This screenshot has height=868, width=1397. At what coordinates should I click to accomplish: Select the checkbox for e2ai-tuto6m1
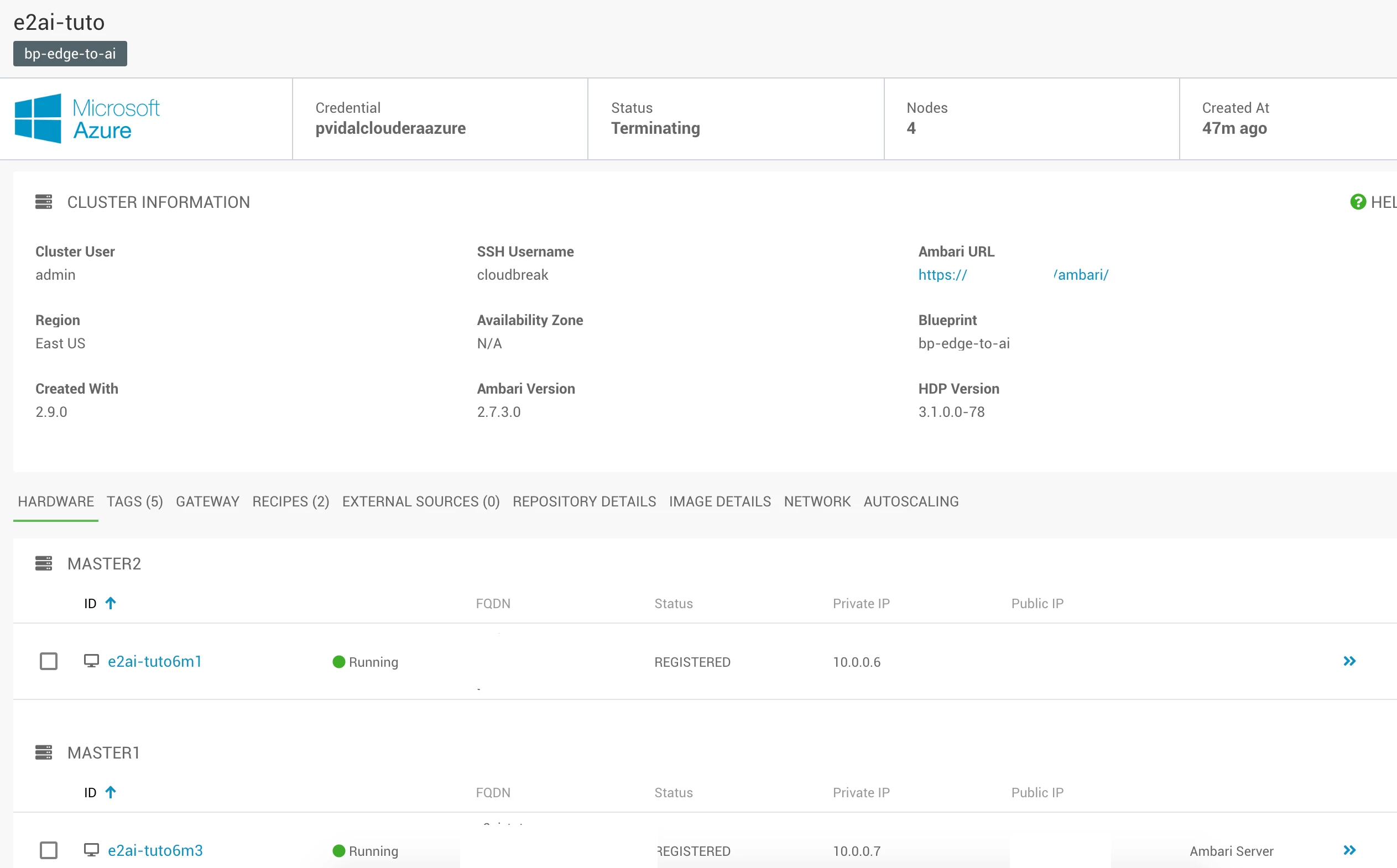[49, 661]
